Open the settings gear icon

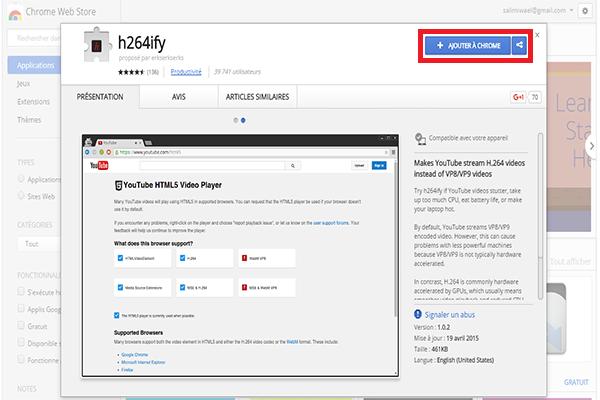tap(585, 11)
